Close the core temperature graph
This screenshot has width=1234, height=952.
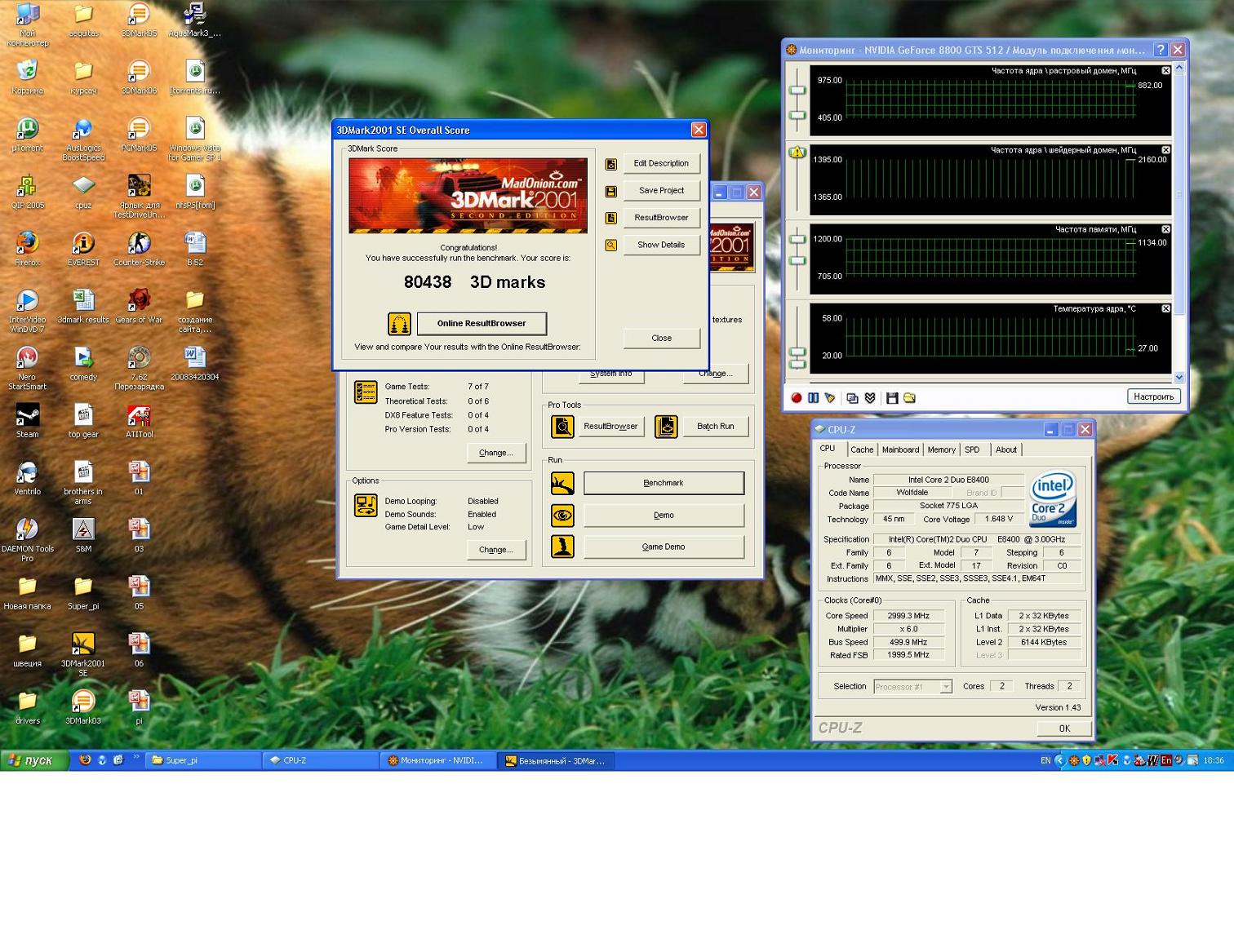click(x=1165, y=308)
